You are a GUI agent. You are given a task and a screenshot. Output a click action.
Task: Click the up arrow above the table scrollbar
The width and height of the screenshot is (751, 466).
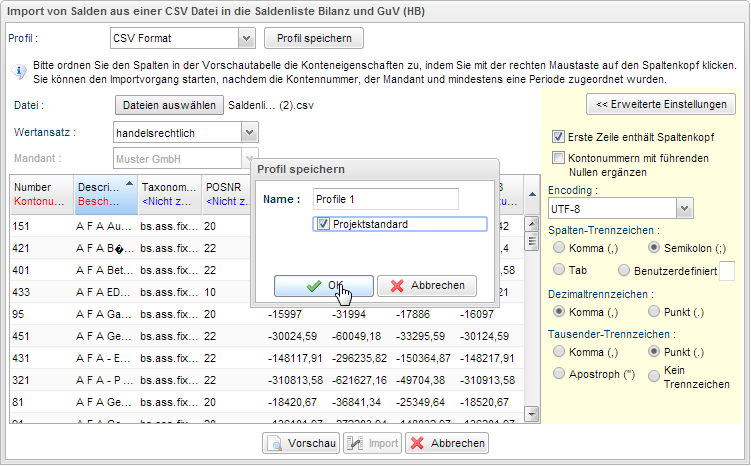[x=532, y=194]
